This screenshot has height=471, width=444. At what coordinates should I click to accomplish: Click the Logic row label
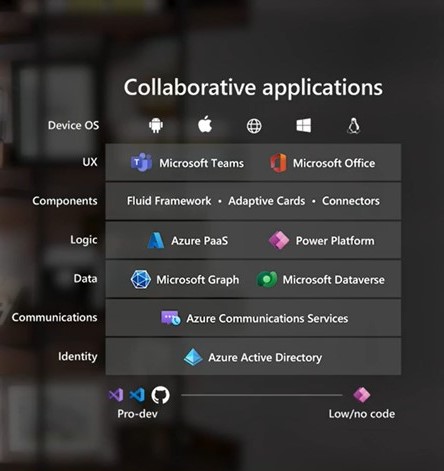coord(84,240)
